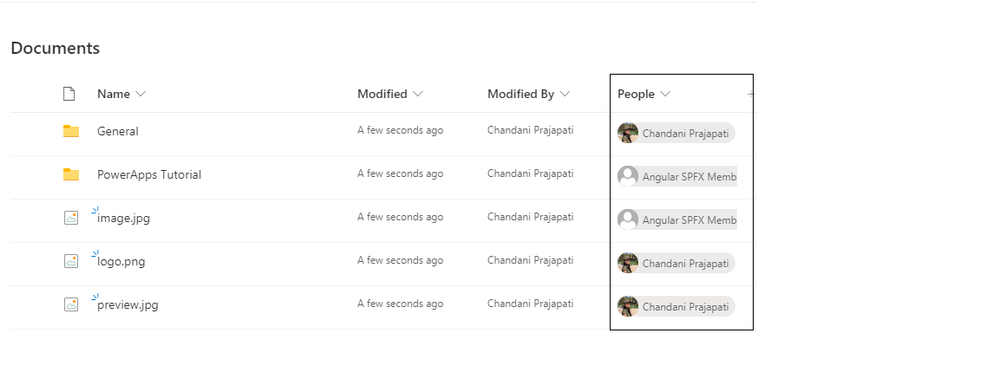Click the PowerApps Tutorial folder icon

pos(71,175)
